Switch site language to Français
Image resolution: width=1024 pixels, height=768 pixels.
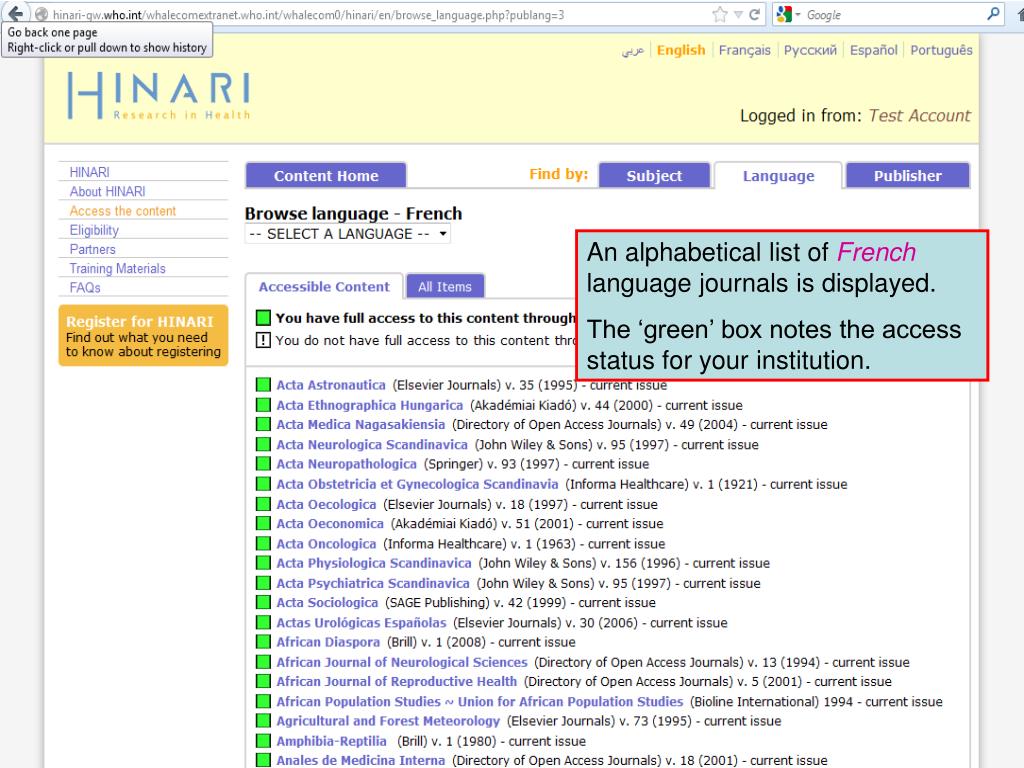(x=744, y=50)
